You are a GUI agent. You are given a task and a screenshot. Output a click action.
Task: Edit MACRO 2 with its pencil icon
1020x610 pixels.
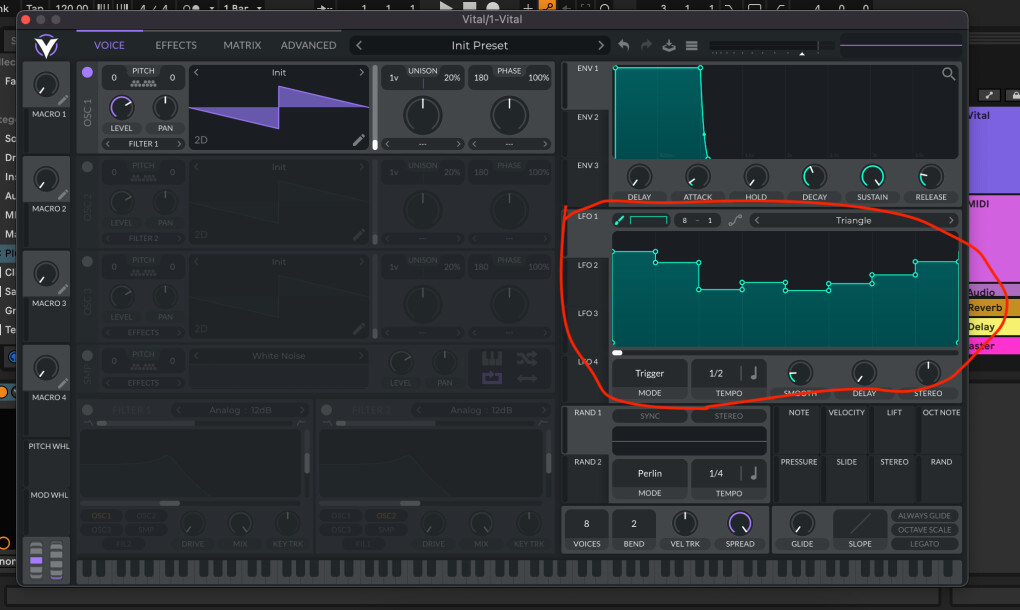point(62,195)
